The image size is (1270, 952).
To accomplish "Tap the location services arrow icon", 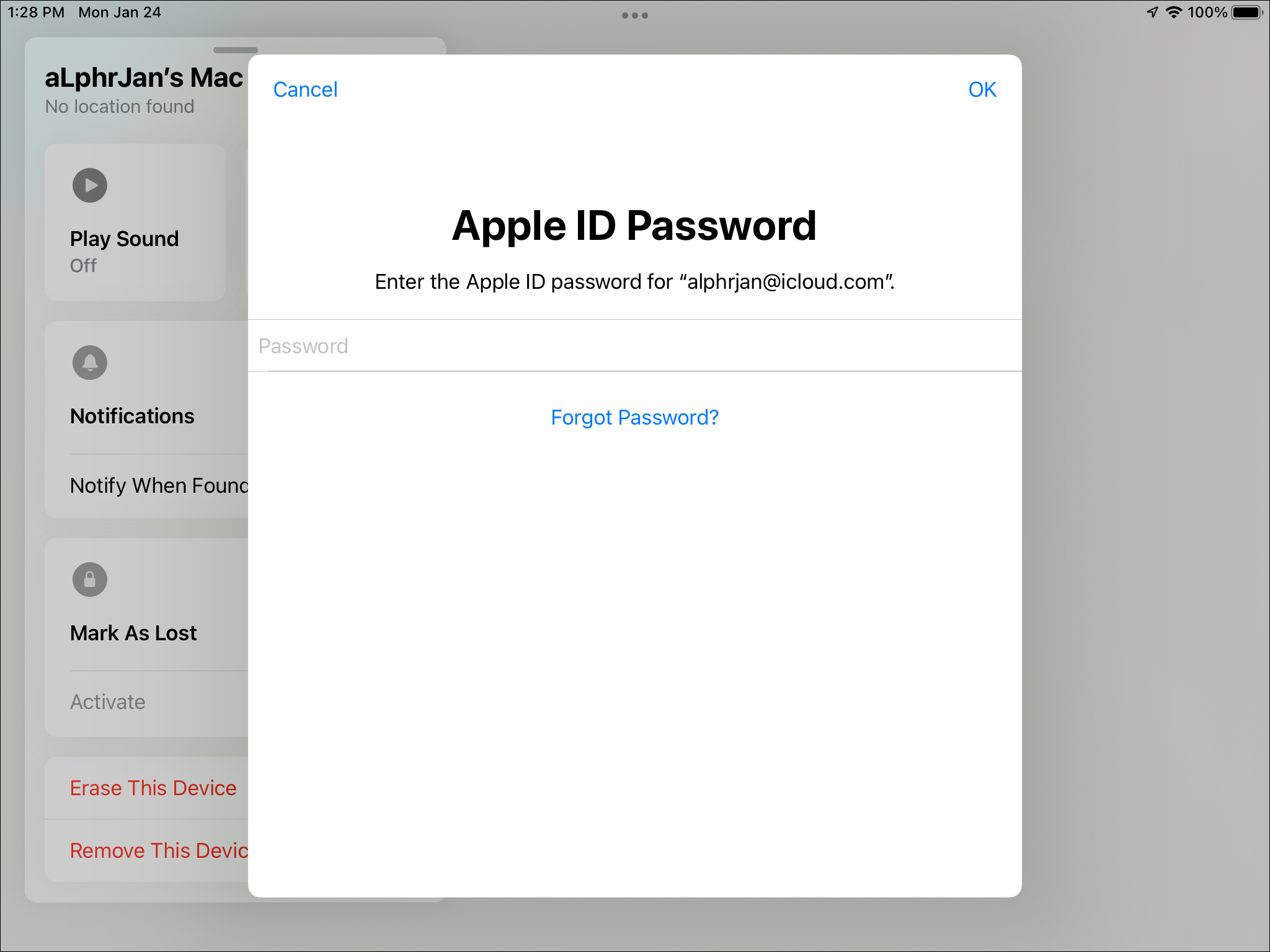I will (x=1152, y=12).
